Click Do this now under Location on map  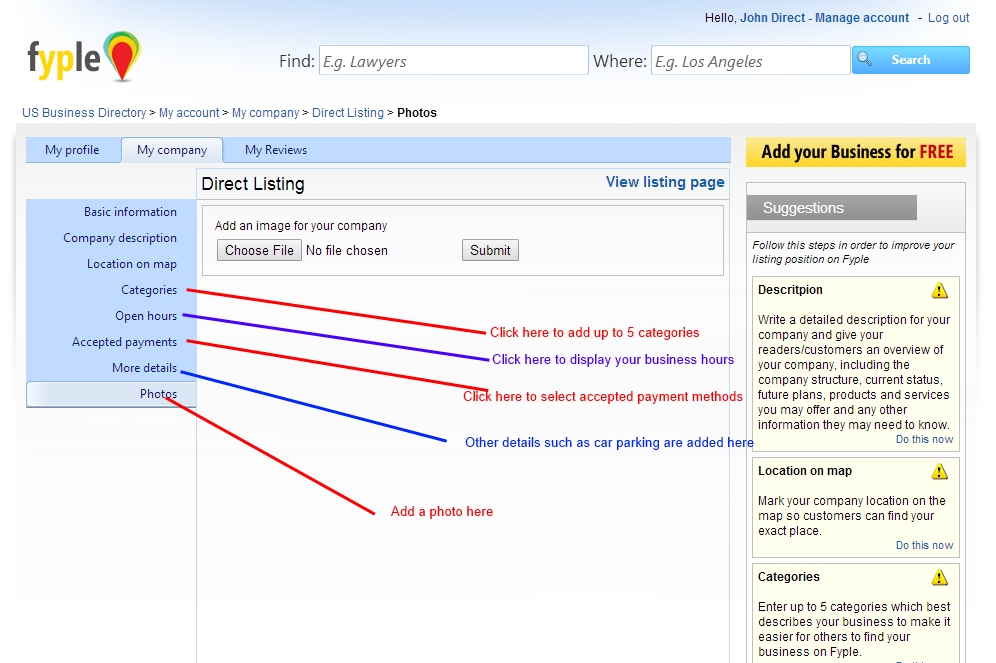click(924, 546)
